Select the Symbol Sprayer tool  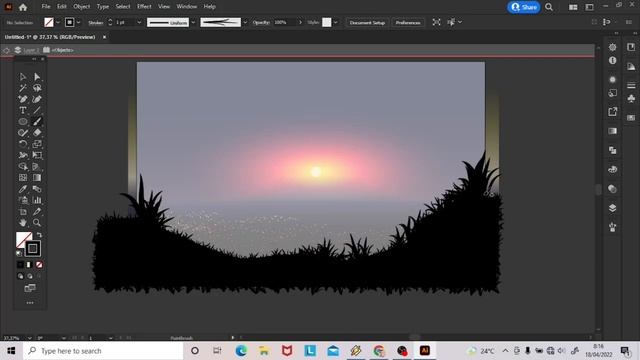click(23, 200)
